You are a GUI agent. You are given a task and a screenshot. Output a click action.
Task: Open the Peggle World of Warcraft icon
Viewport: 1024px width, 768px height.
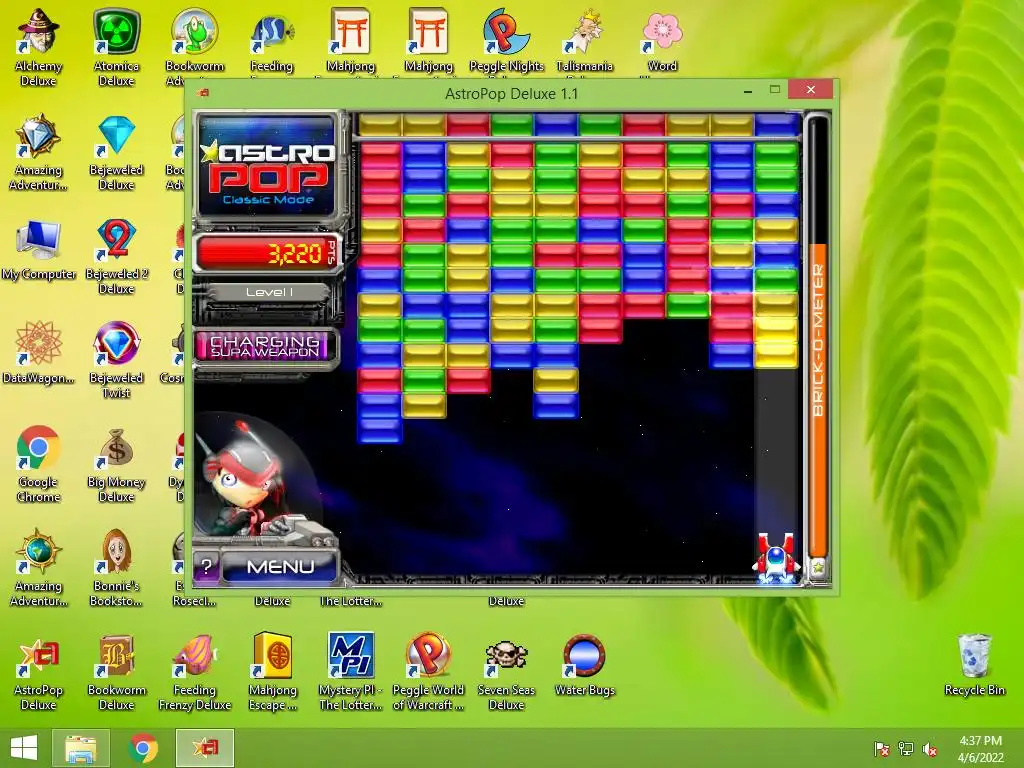click(x=428, y=673)
